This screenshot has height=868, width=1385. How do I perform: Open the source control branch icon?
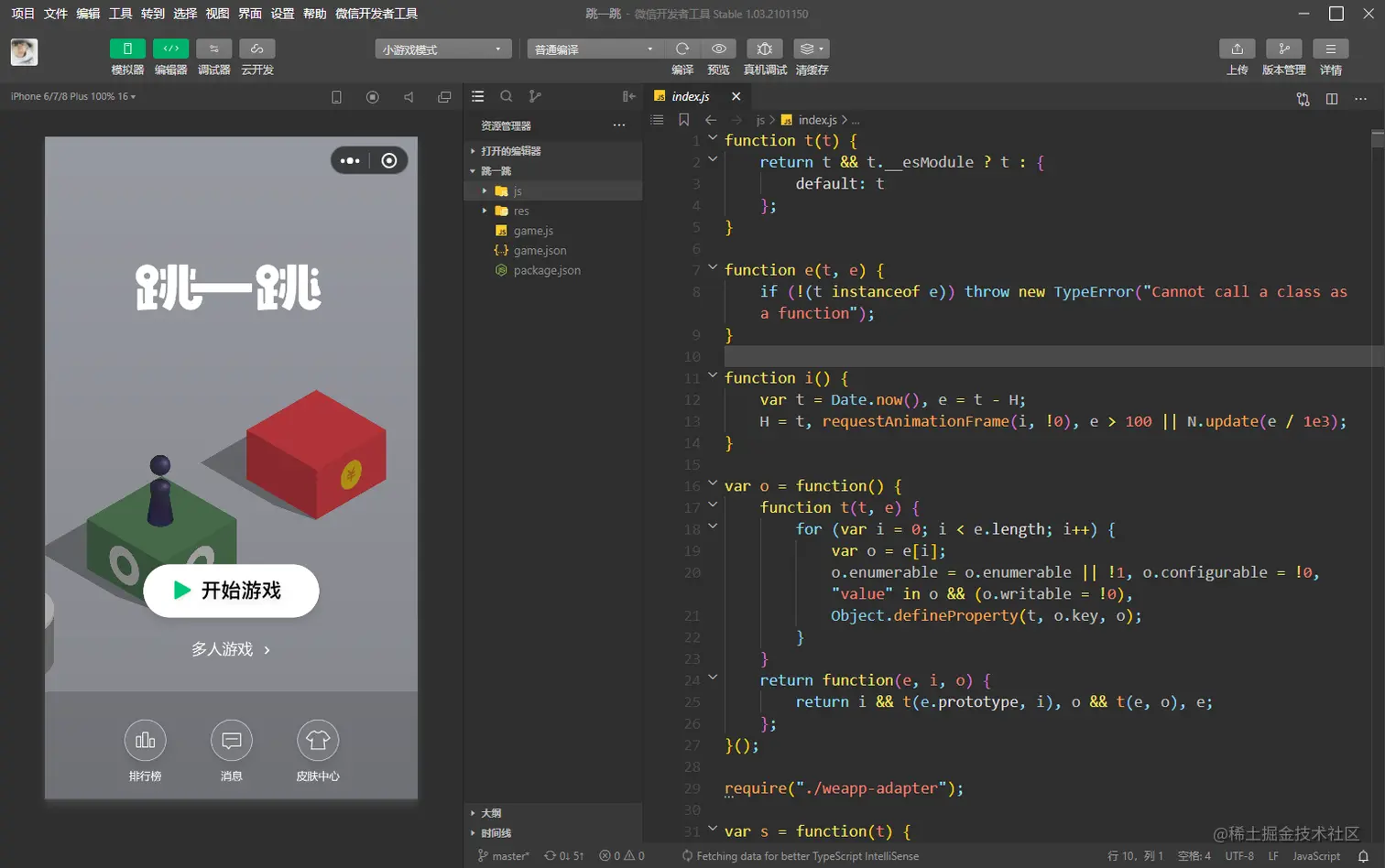(x=535, y=96)
